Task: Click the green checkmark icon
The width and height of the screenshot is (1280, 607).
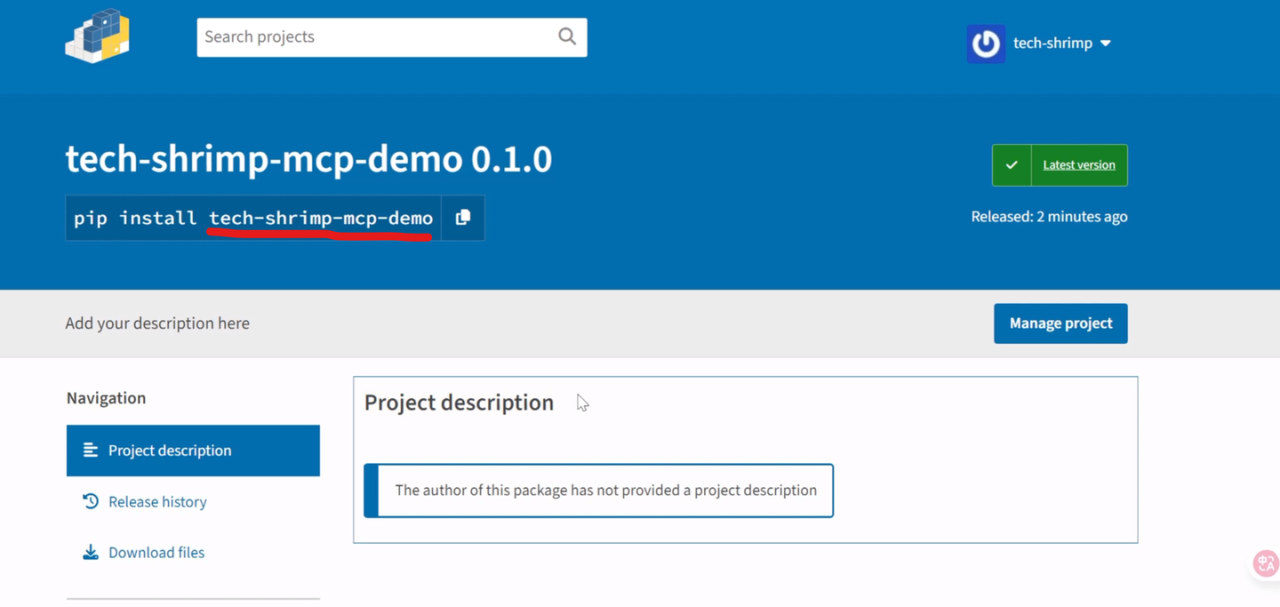Action: point(1011,165)
